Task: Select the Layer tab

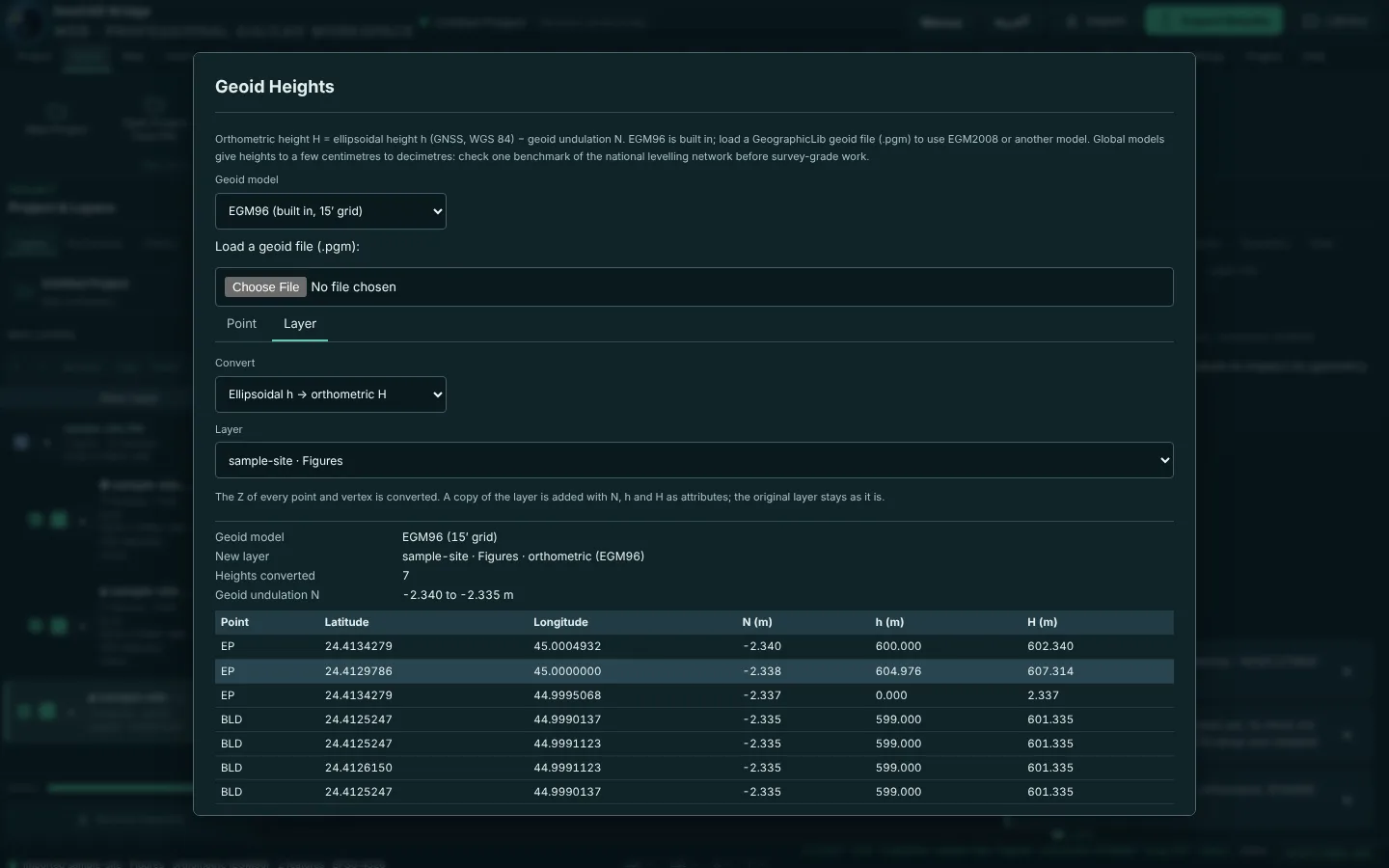Action: (x=300, y=324)
